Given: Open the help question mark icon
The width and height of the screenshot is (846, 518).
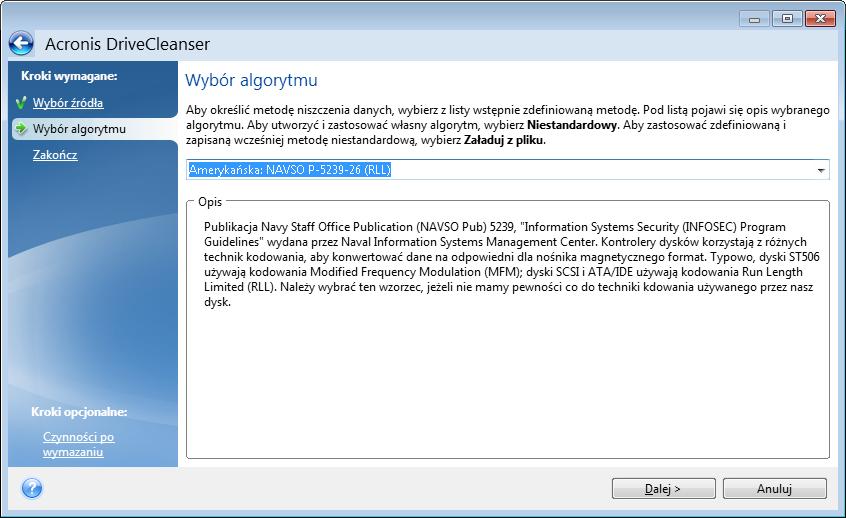Looking at the screenshot, I should (x=32, y=488).
